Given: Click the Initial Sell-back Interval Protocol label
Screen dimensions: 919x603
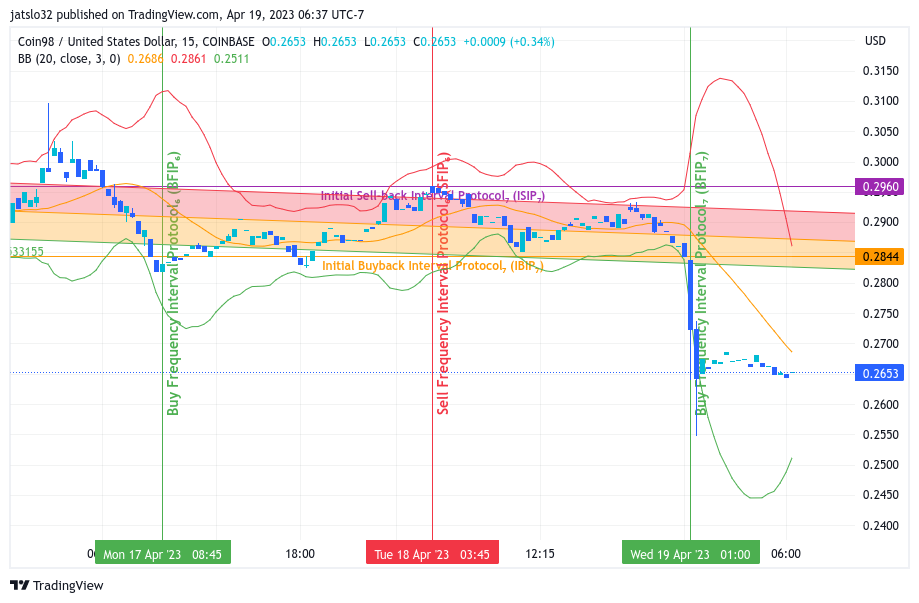Looking at the screenshot, I should coord(433,196).
